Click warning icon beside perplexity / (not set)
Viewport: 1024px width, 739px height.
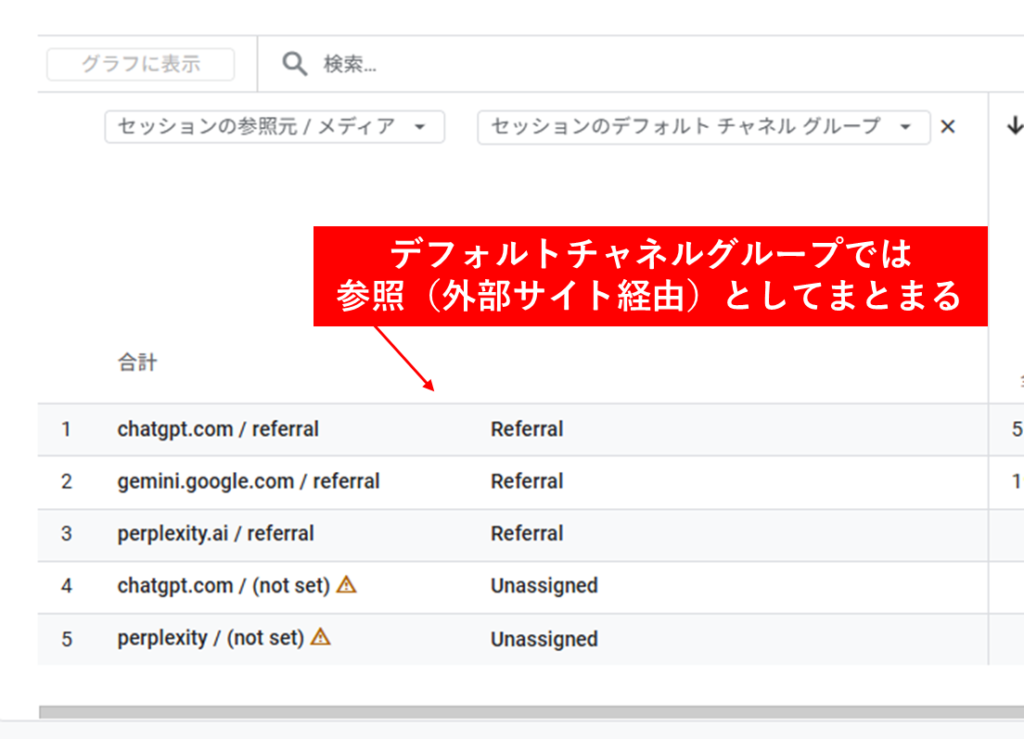(x=320, y=637)
